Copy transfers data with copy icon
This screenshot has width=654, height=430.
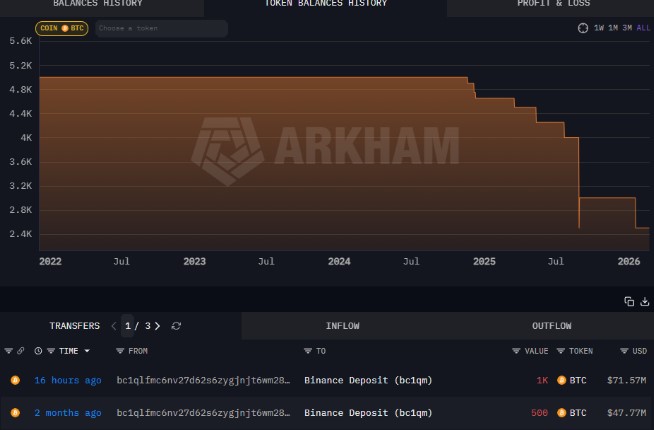(x=629, y=301)
